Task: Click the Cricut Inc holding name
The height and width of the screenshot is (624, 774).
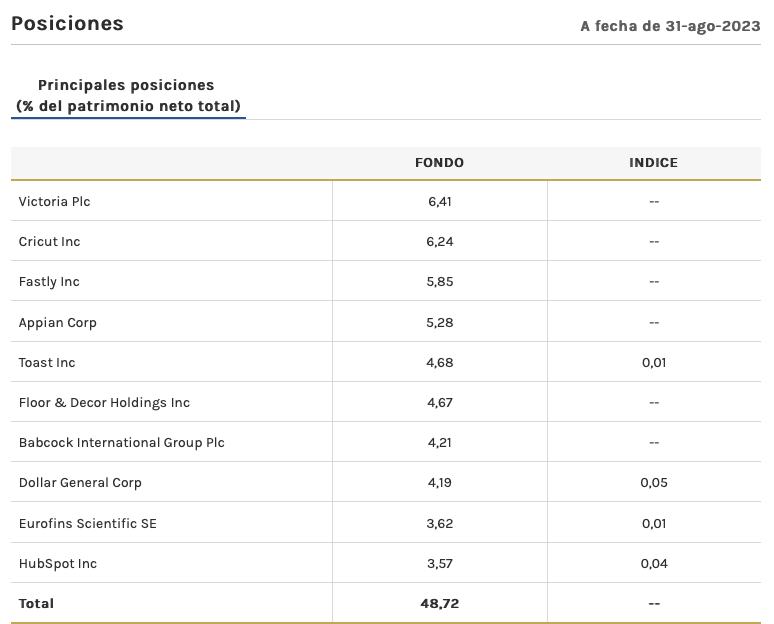Action: [49, 241]
